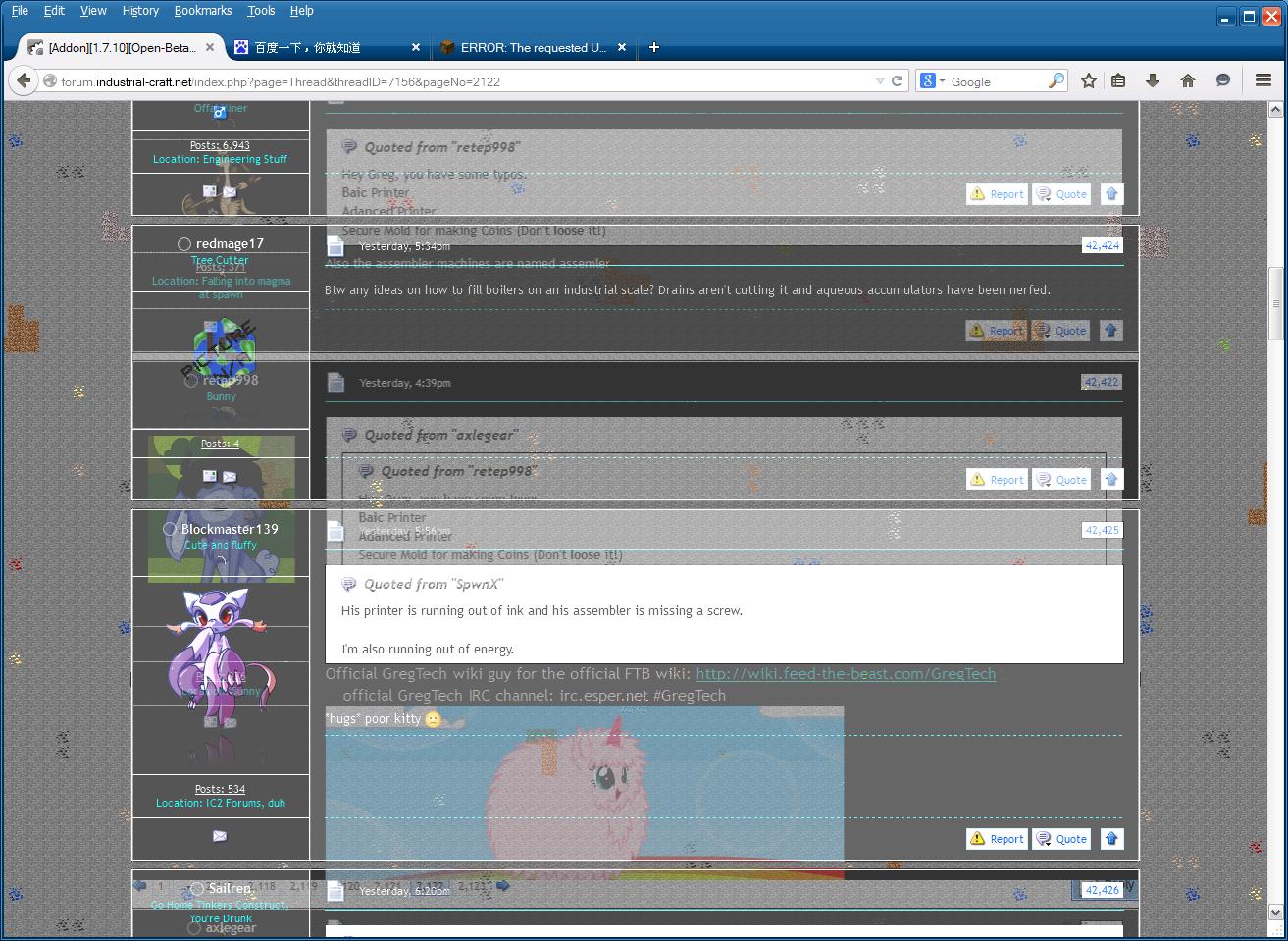Report redmage17's post
Viewport: 1288px width, 941px height.
click(x=997, y=331)
